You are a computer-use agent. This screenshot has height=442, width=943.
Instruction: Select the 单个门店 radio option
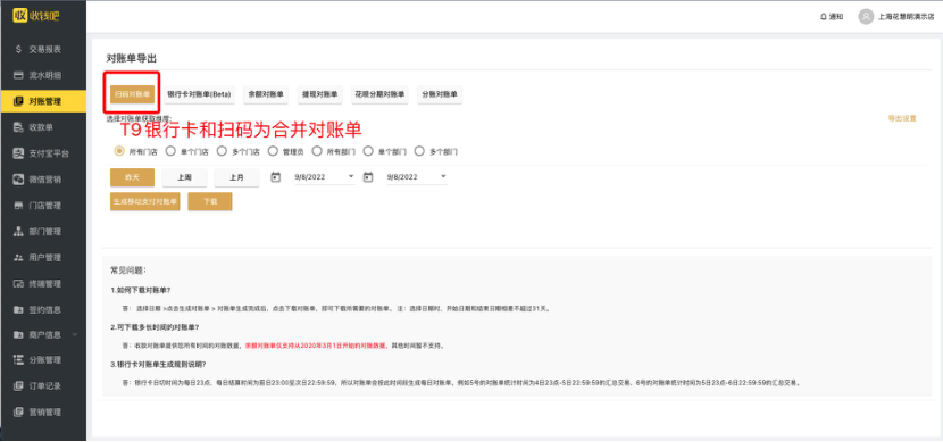click(170, 152)
